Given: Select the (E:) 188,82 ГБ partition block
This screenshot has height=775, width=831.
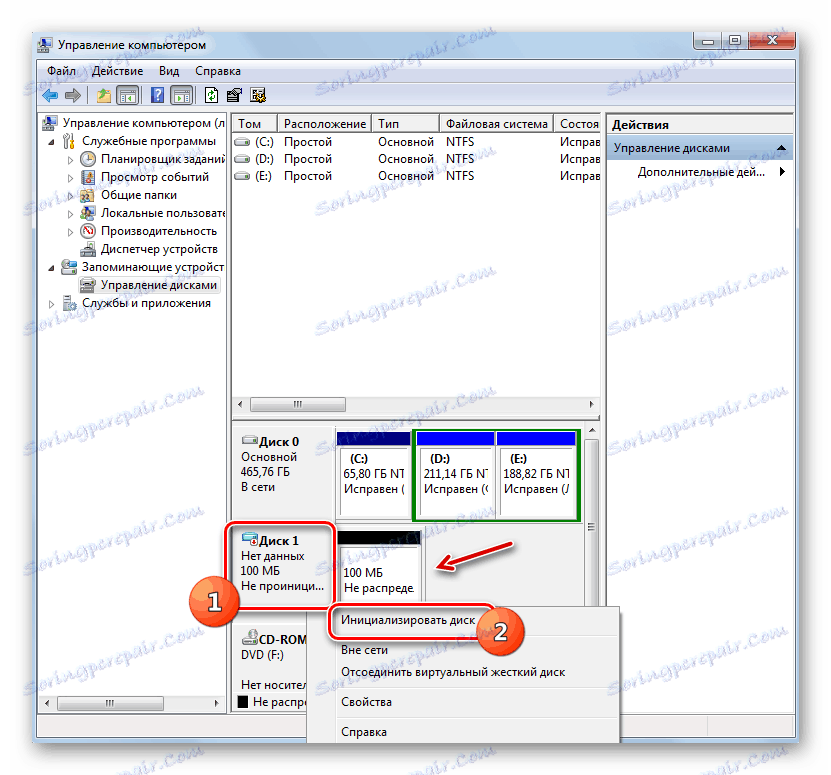Looking at the screenshot, I should click(536, 474).
